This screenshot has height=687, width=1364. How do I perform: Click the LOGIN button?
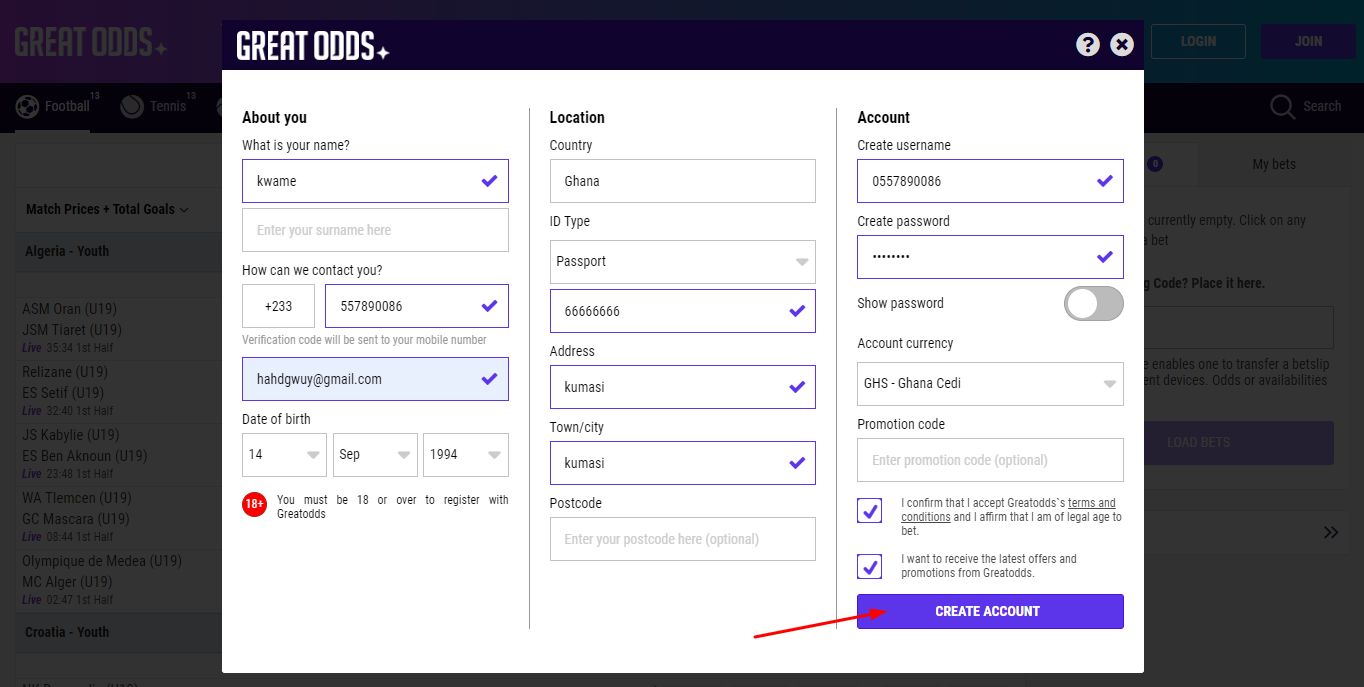(x=1198, y=41)
